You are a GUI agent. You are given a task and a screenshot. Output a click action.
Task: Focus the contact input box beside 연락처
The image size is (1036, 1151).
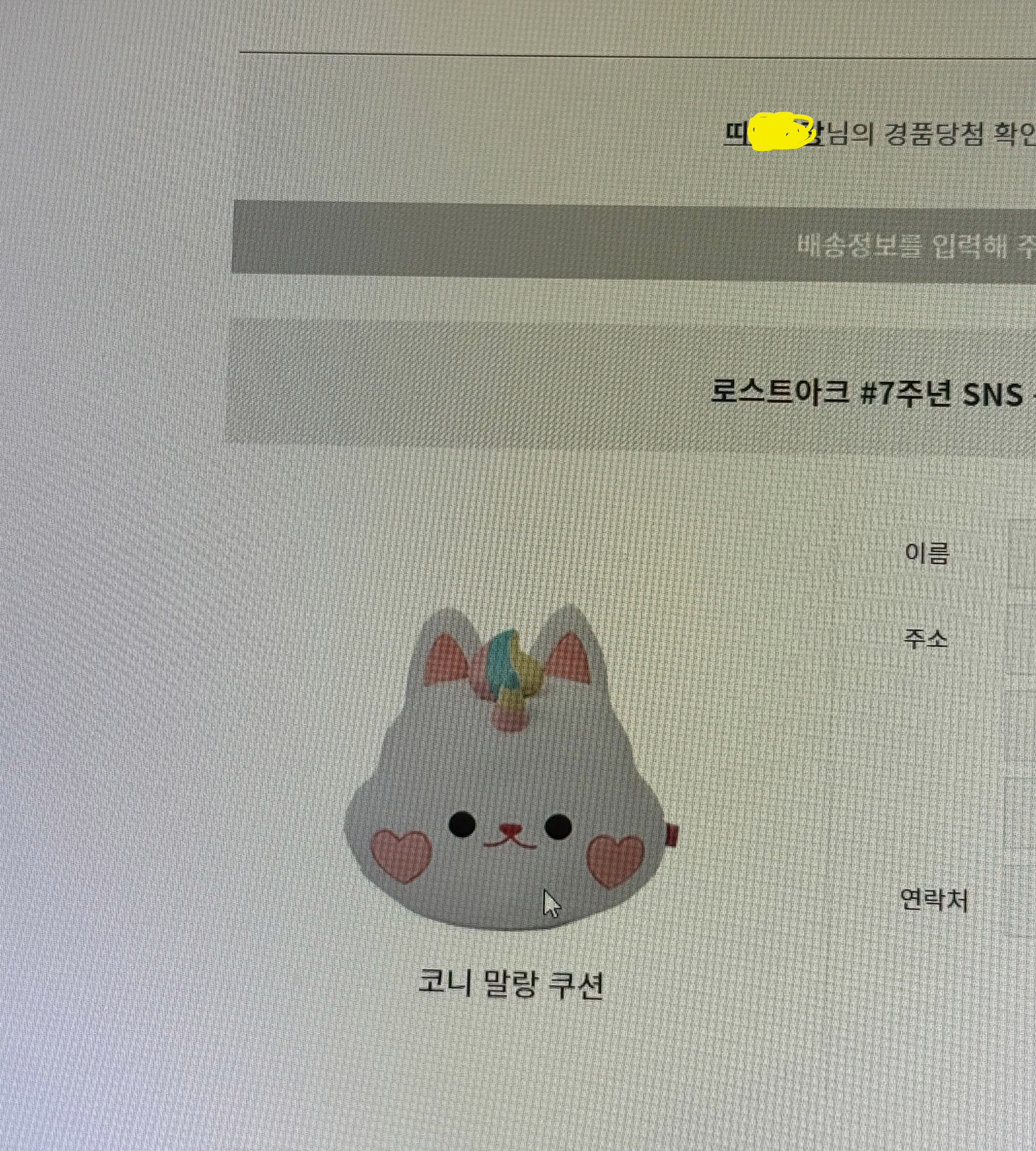pos(1021,901)
